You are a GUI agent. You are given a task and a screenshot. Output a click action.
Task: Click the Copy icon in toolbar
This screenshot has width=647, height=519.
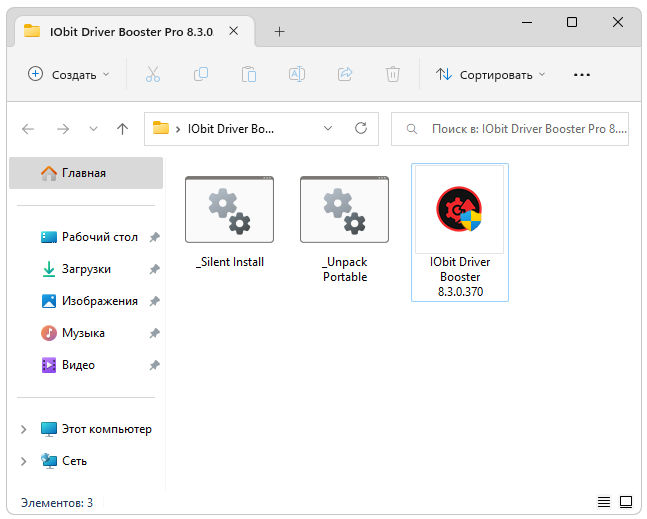coord(201,75)
